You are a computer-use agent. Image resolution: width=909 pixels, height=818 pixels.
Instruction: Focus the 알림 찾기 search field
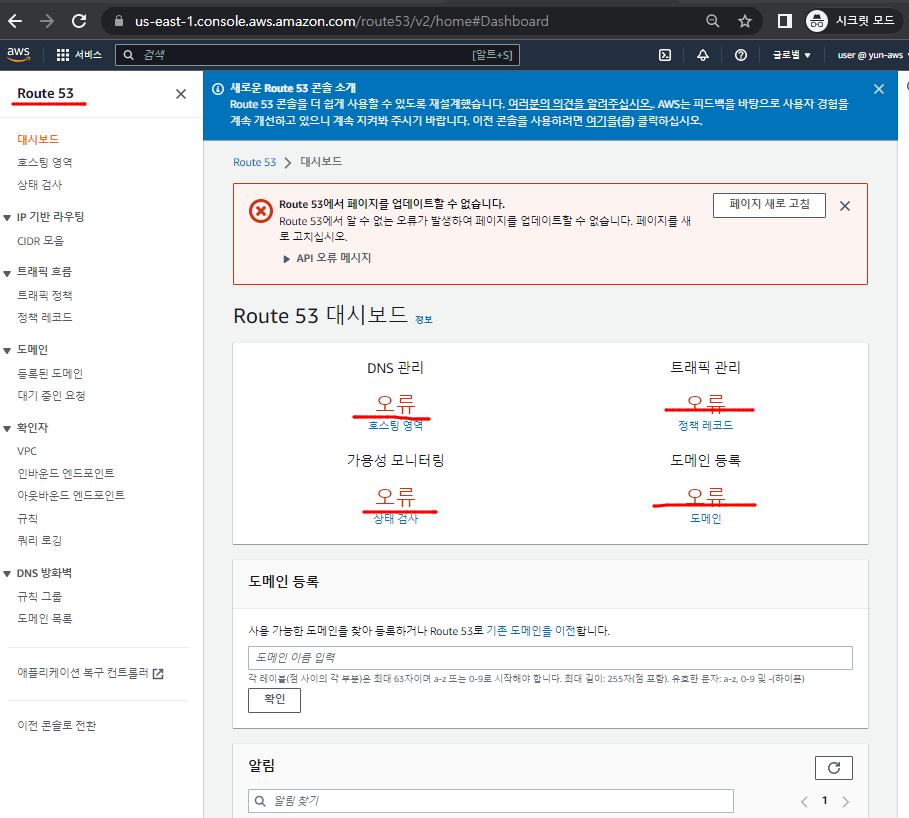pyautogui.click(x=490, y=801)
